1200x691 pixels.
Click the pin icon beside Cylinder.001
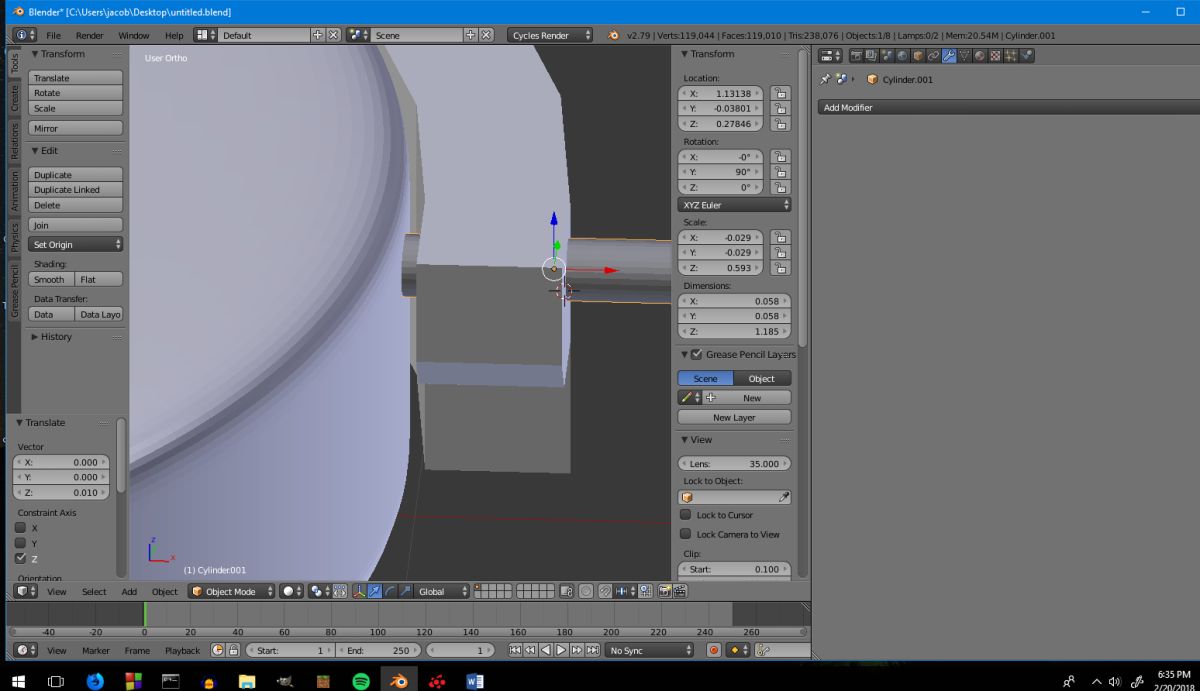pyautogui.click(x=825, y=79)
